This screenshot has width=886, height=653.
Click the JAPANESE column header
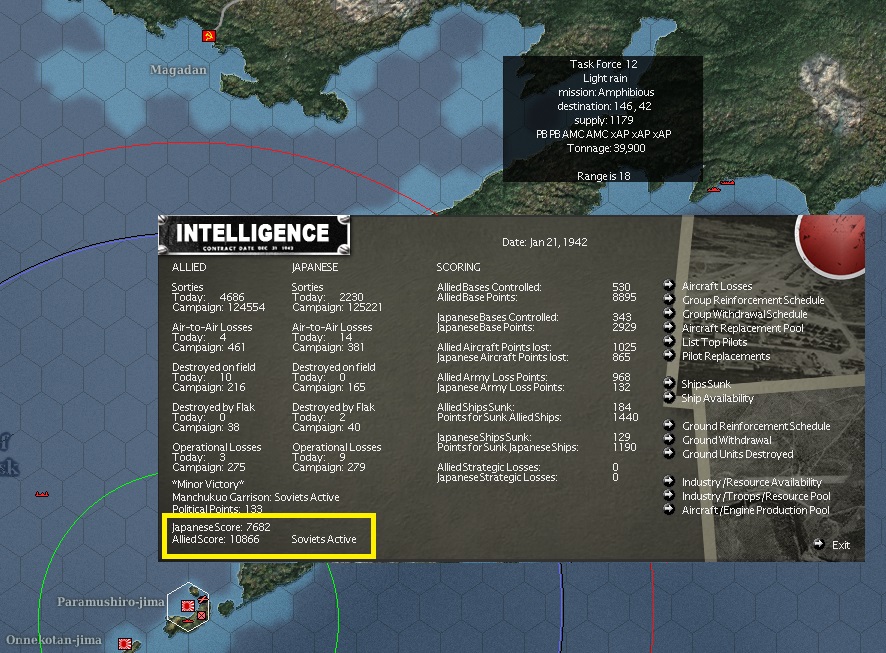click(x=315, y=267)
